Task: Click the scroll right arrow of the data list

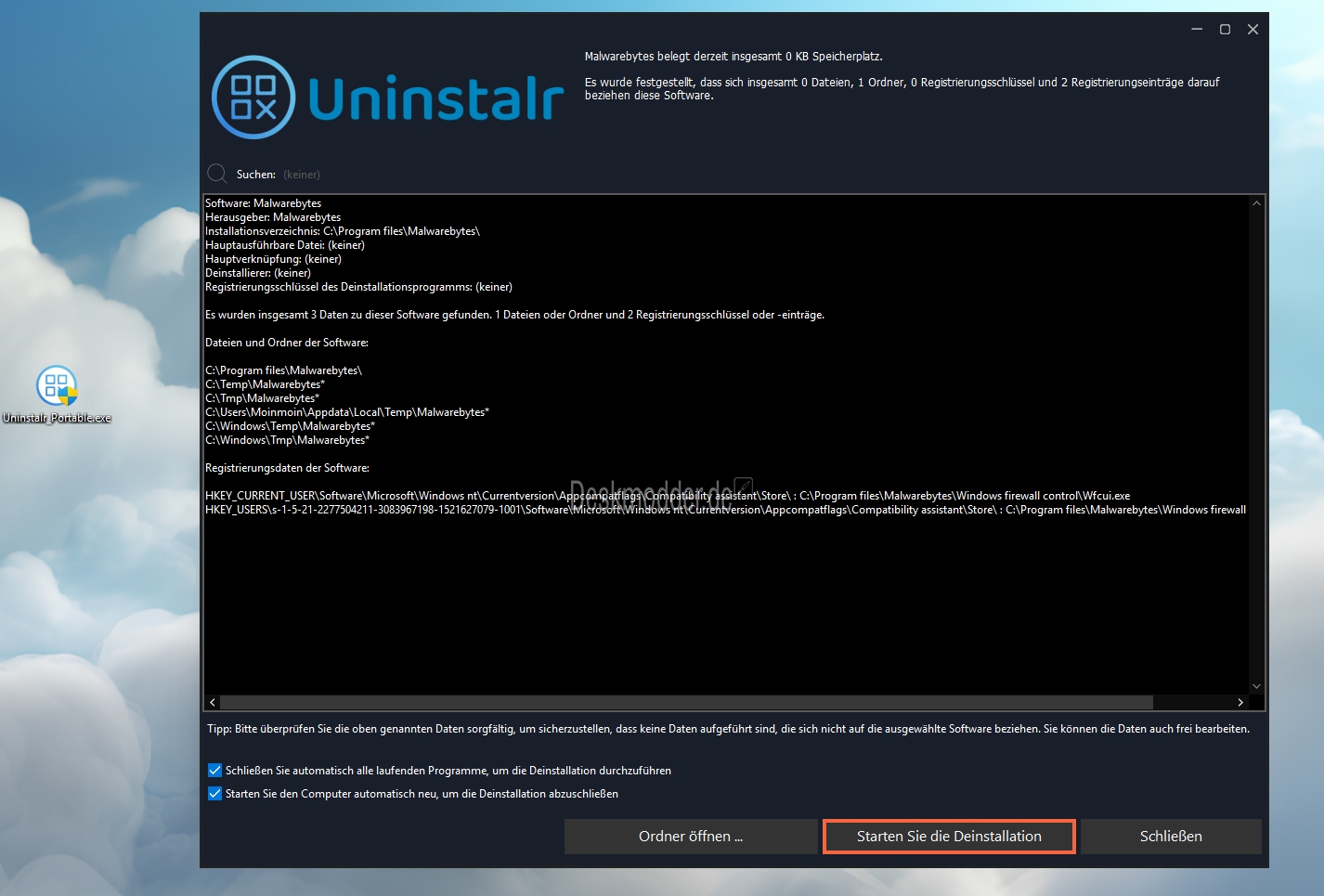Action: pos(1240,703)
